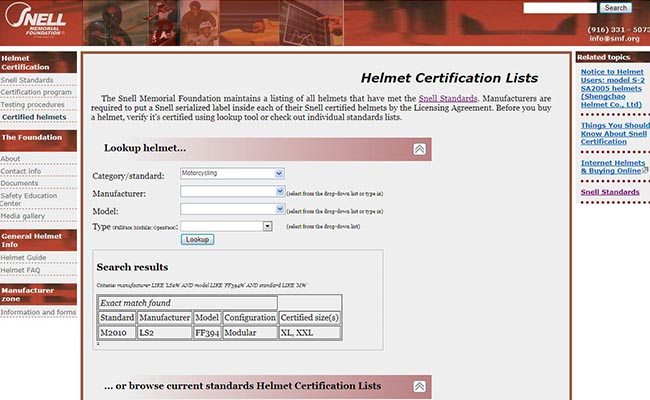
Task: Click The Foundation sidebar header
Action: click(x=38, y=141)
